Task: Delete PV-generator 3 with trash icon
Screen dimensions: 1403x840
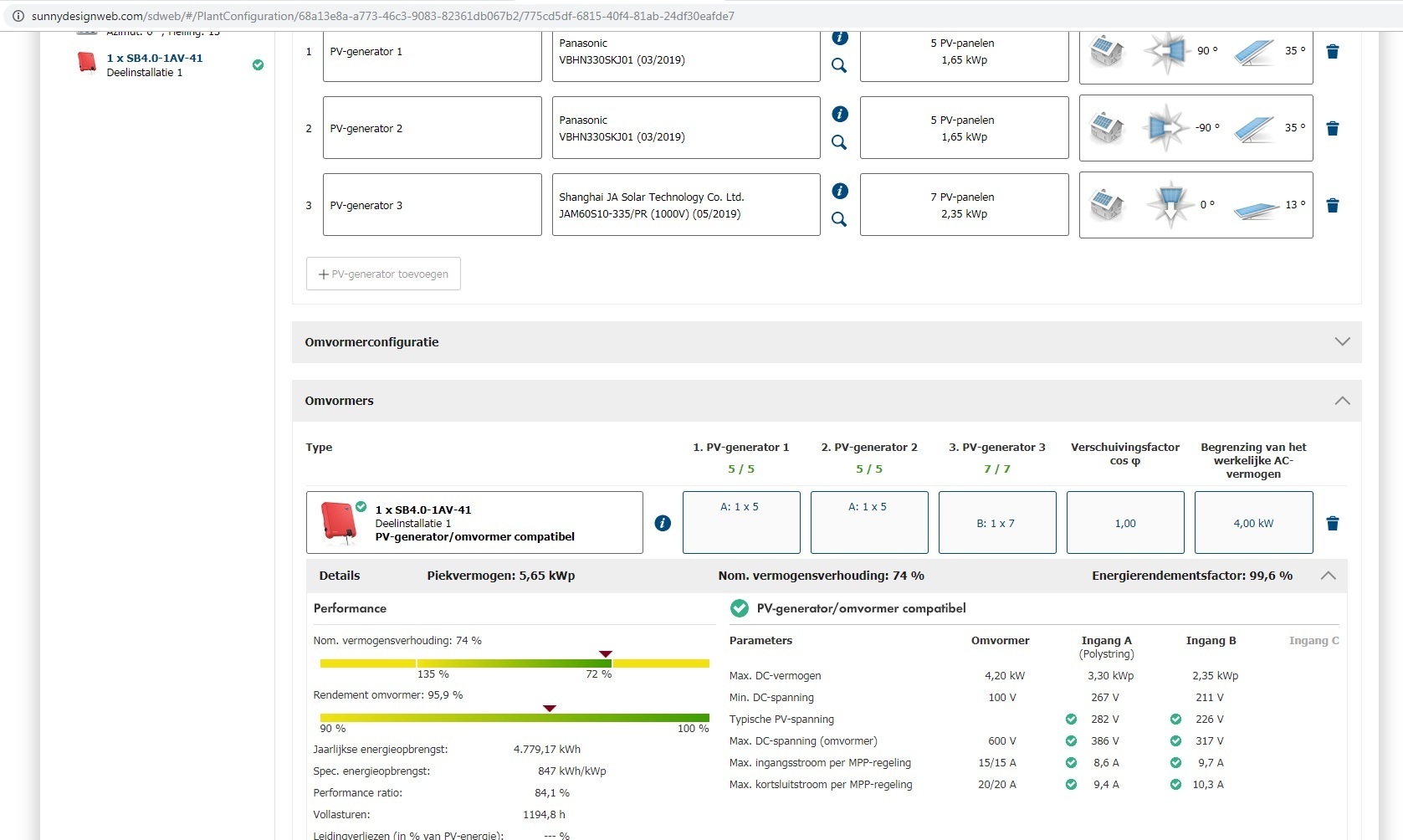Action: click(x=1333, y=206)
